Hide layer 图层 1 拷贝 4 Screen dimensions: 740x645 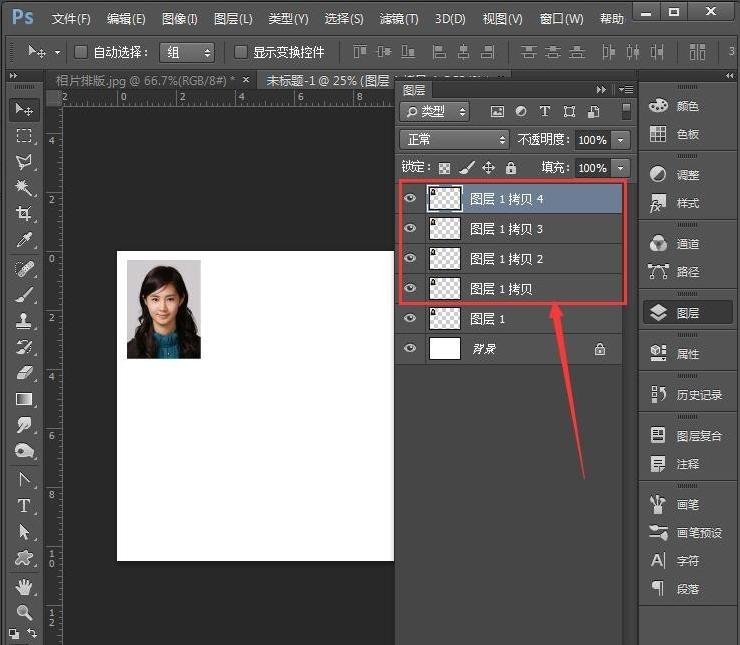click(x=409, y=199)
